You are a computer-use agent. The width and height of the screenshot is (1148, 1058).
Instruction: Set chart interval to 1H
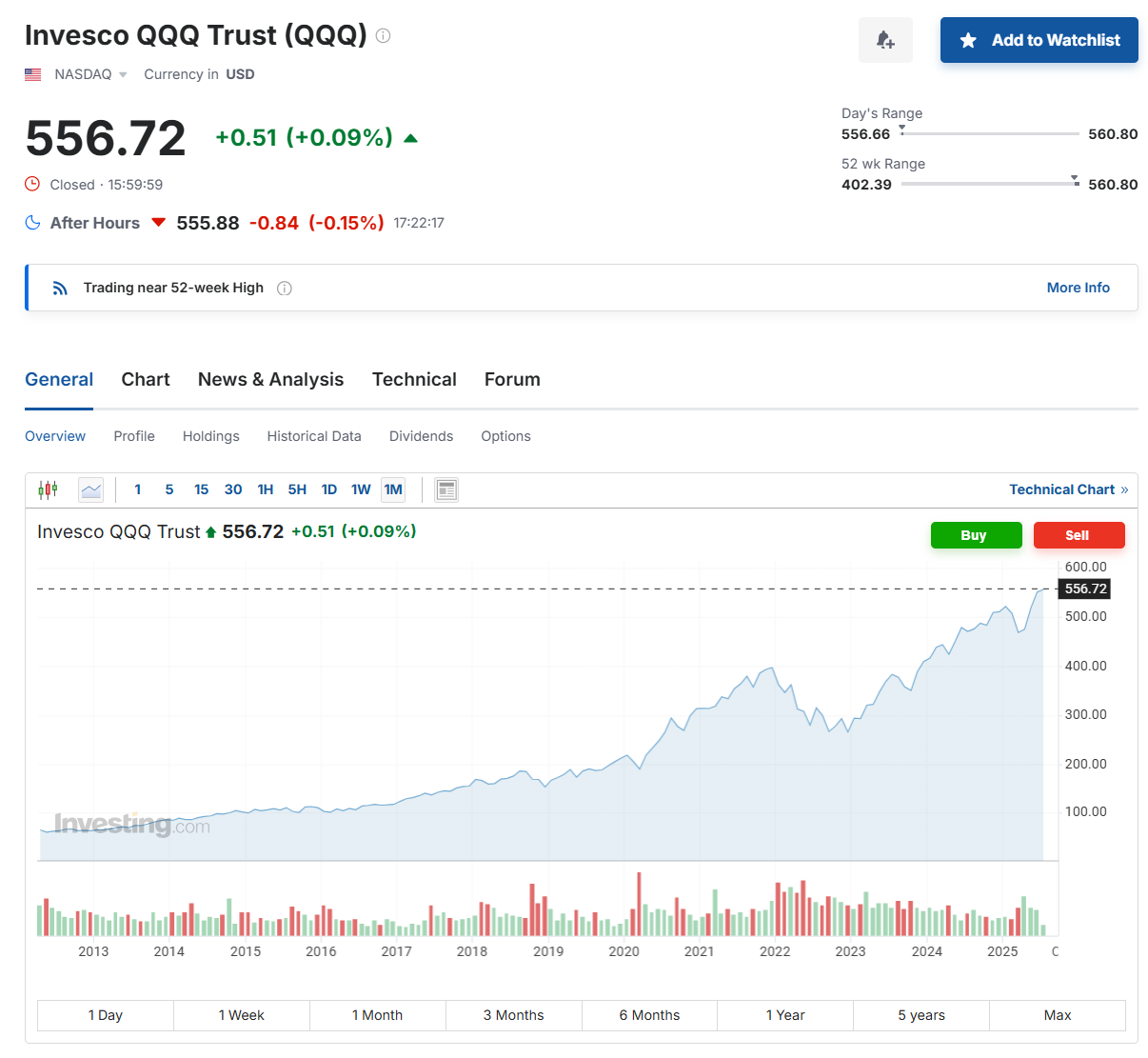[x=266, y=489]
